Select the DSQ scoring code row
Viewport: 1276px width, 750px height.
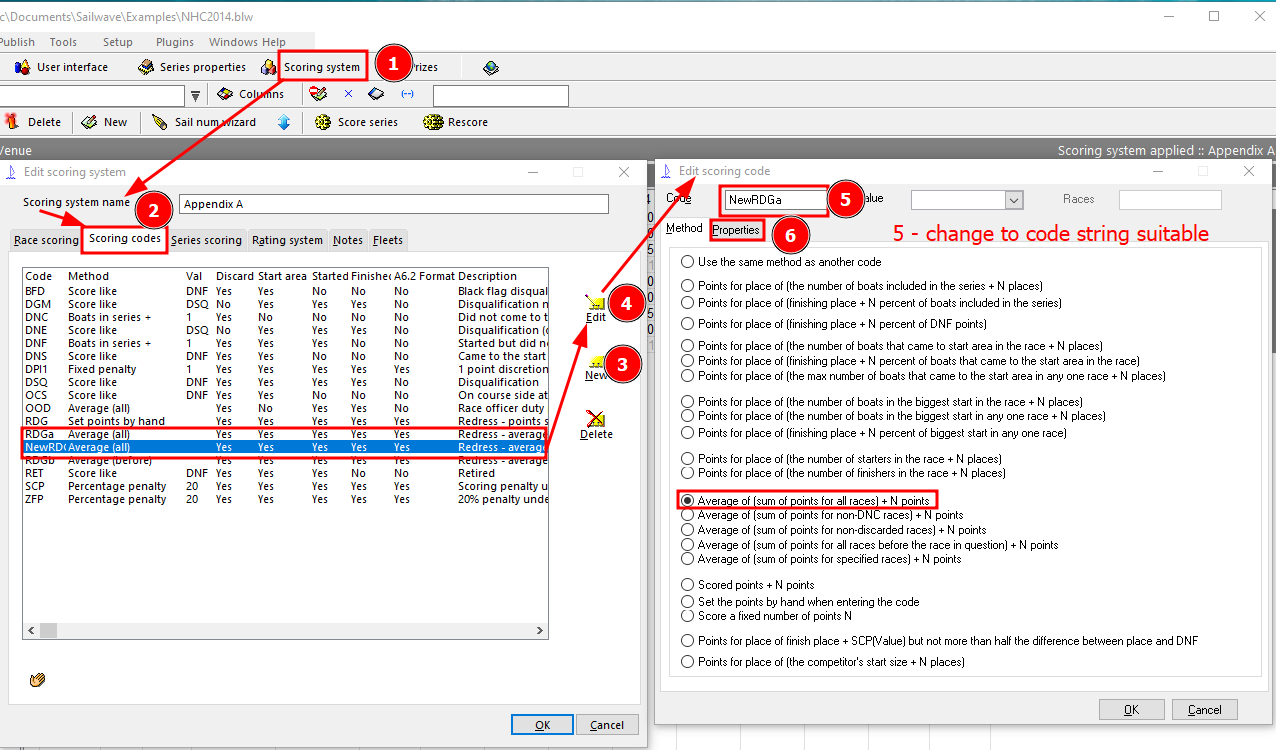(x=286, y=382)
